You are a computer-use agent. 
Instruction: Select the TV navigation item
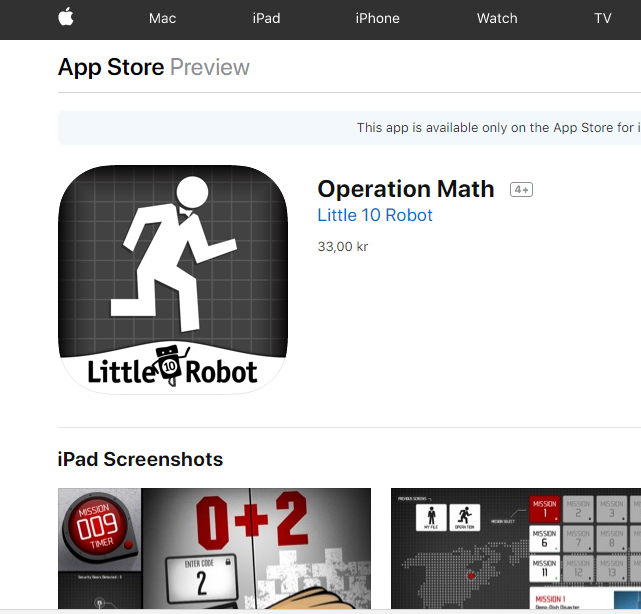tap(603, 18)
